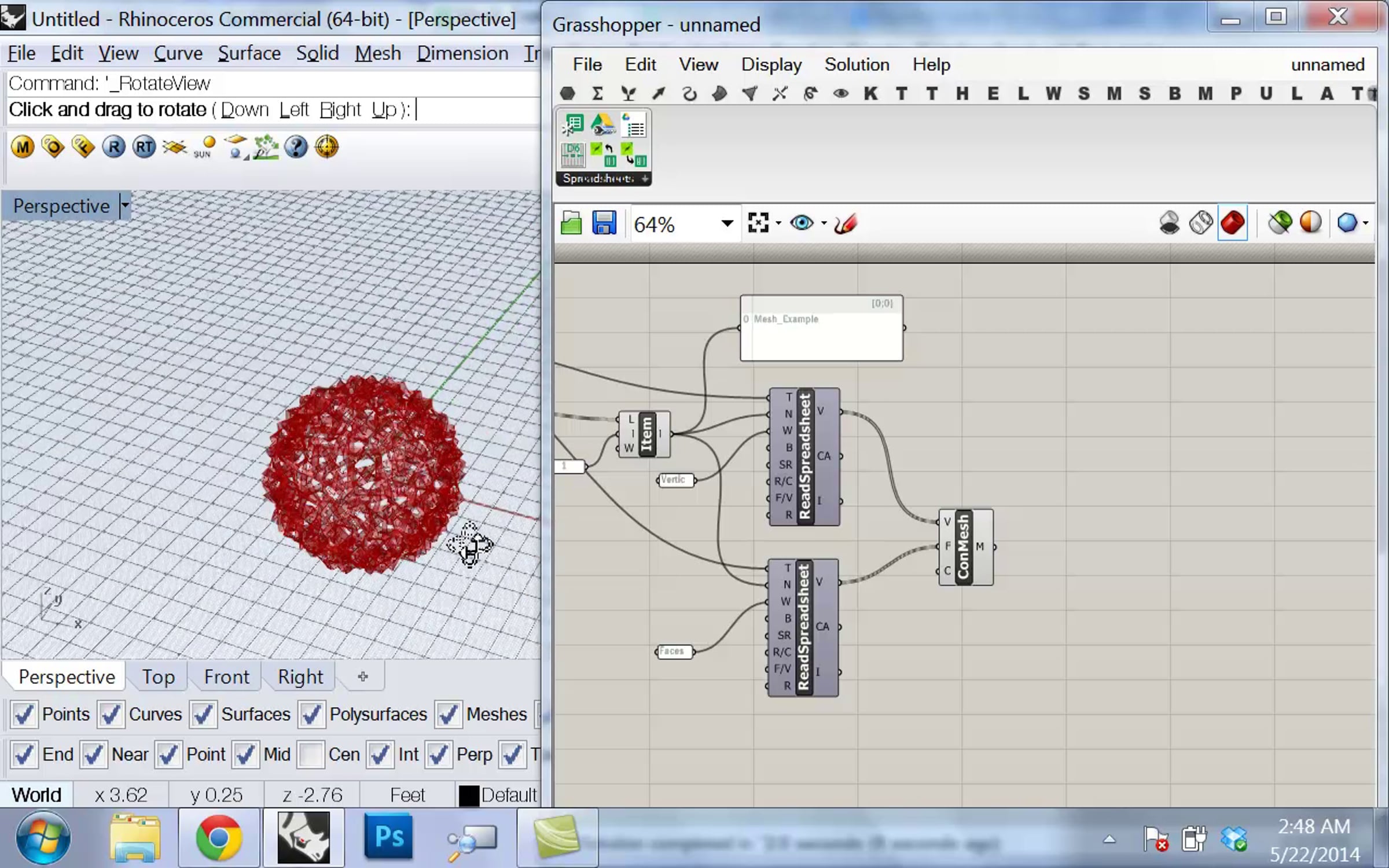Click the blue R render icon in Rhino
Screen dimensions: 1389x868
click(114, 147)
